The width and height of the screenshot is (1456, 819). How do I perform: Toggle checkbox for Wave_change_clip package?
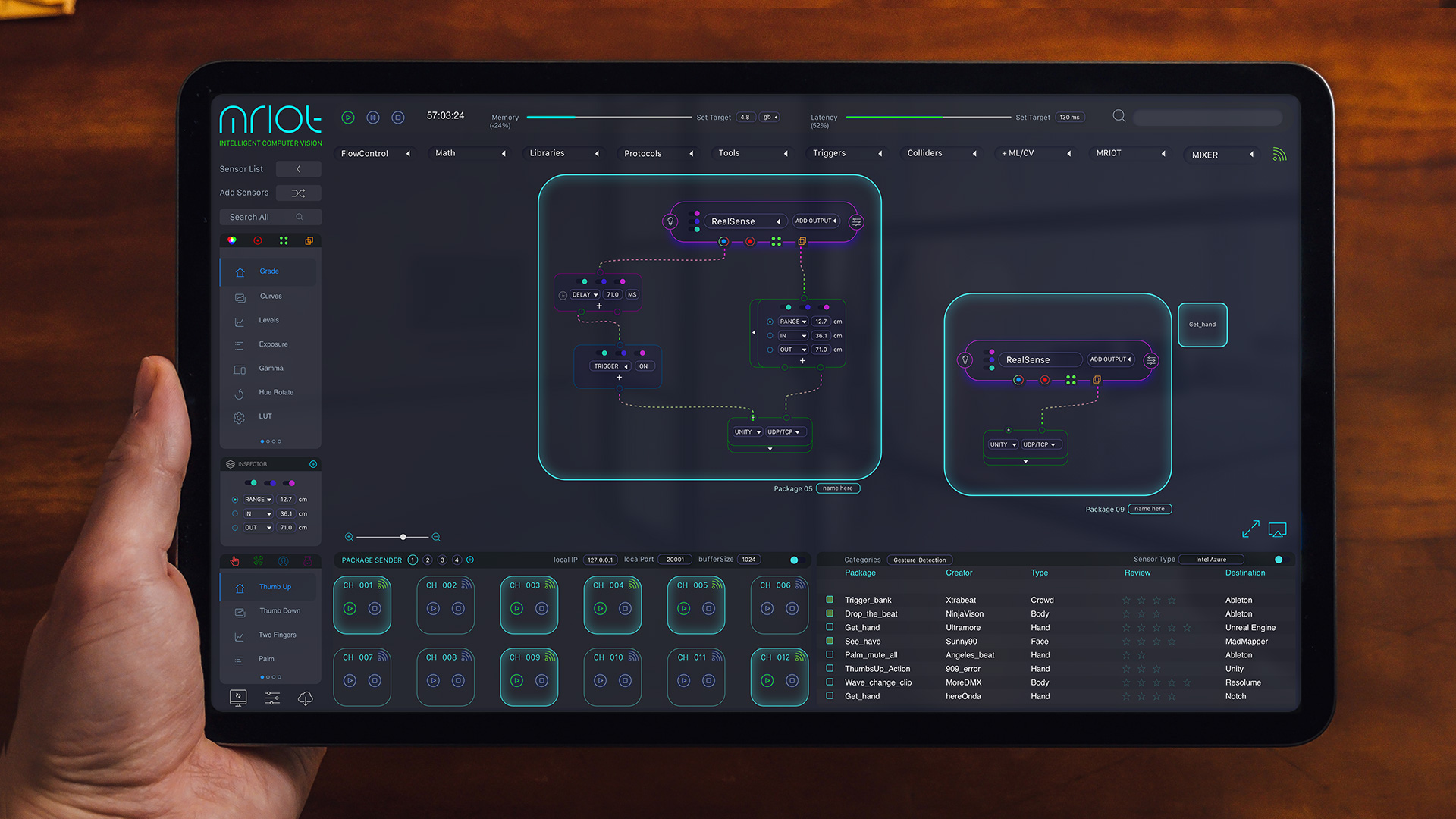[x=830, y=682]
